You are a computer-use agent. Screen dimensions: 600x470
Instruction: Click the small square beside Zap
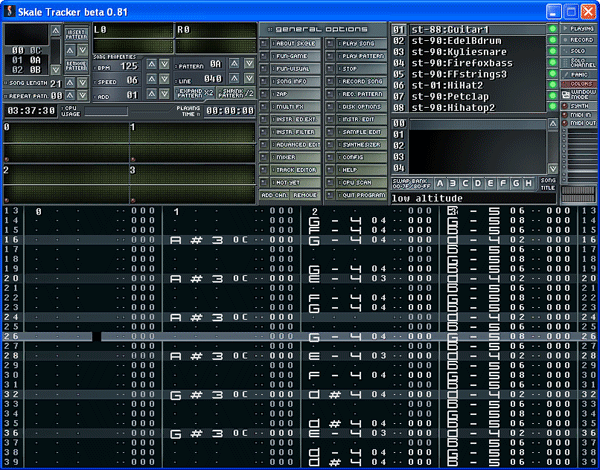[x=264, y=94]
